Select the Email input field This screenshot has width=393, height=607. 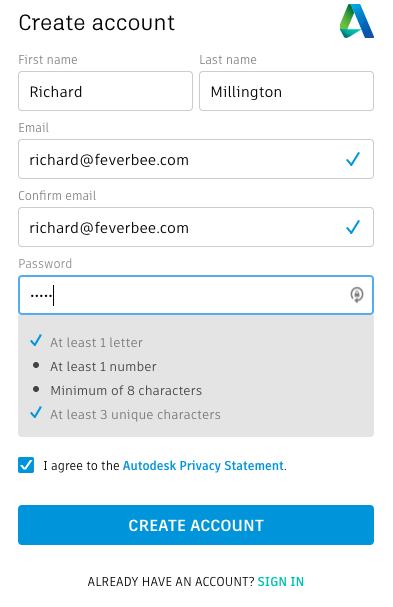pyautogui.click(x=196, y=159)
